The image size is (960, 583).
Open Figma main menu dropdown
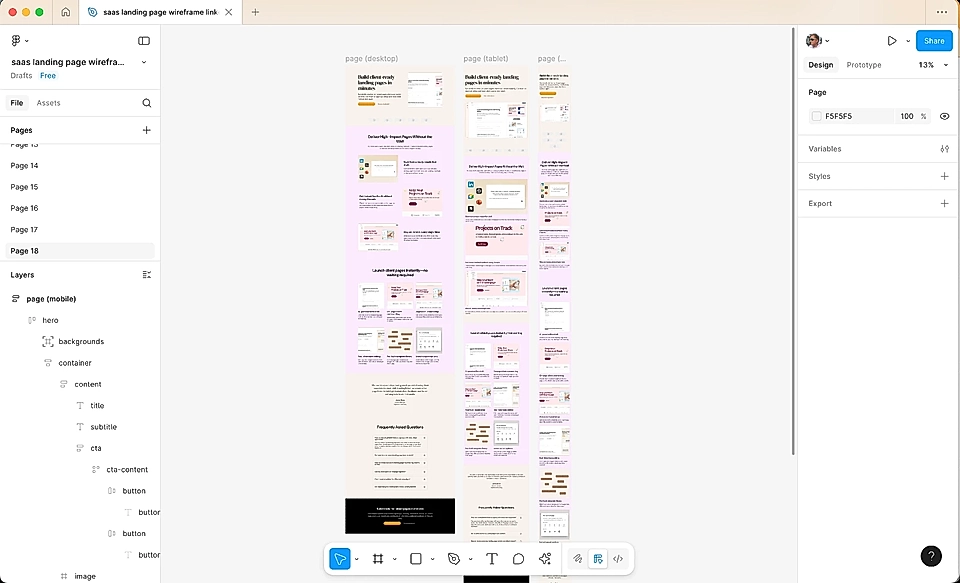(x=19, y=41)
